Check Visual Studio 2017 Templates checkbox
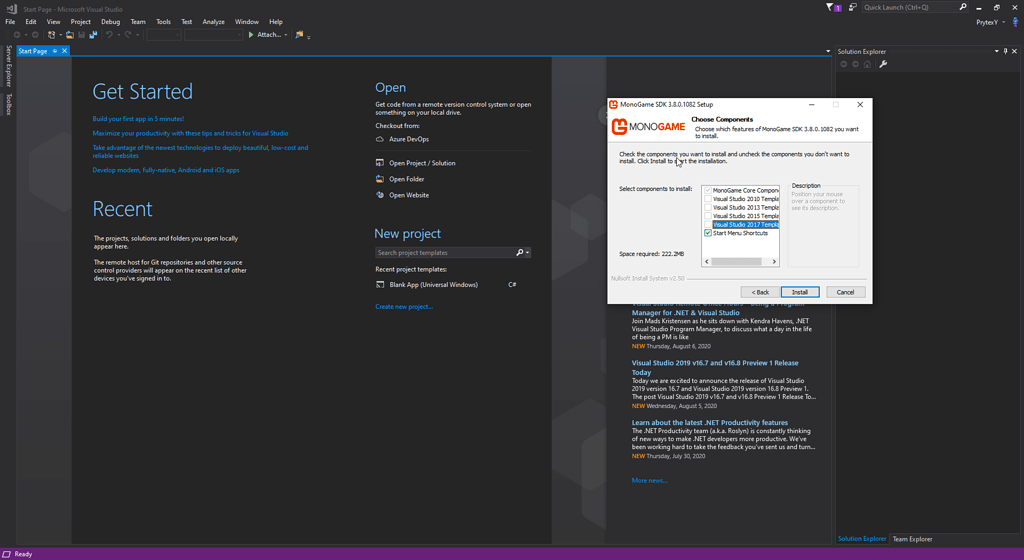The image size is (1024, 560). coord(708,225)
